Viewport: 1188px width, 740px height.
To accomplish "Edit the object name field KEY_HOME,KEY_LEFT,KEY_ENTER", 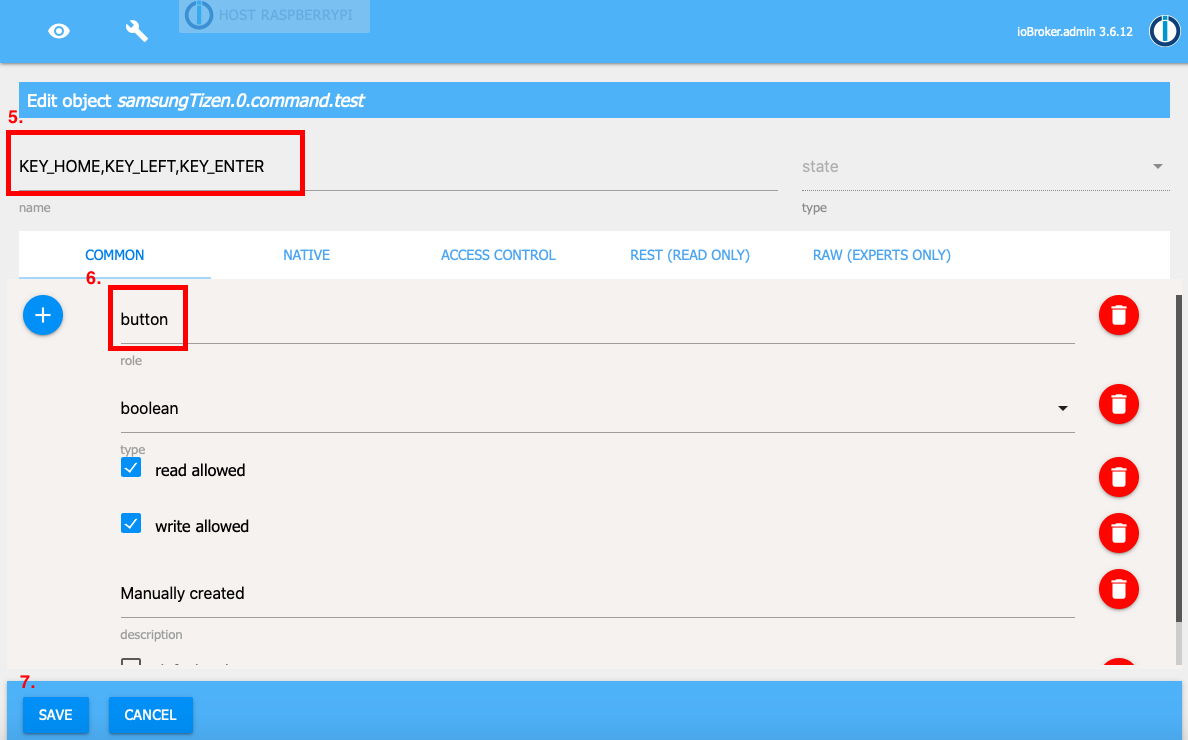I will (x=398, y=167).
